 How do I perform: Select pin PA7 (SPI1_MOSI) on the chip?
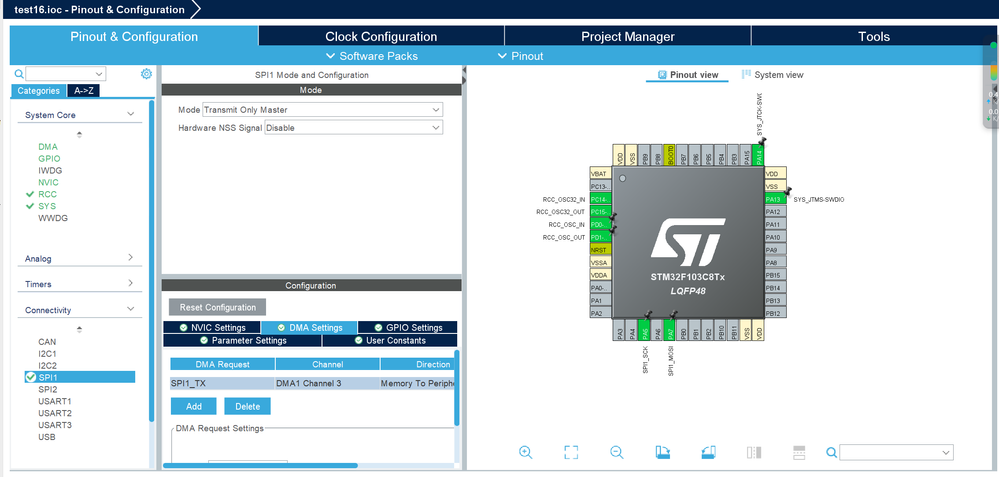[670, 332]
